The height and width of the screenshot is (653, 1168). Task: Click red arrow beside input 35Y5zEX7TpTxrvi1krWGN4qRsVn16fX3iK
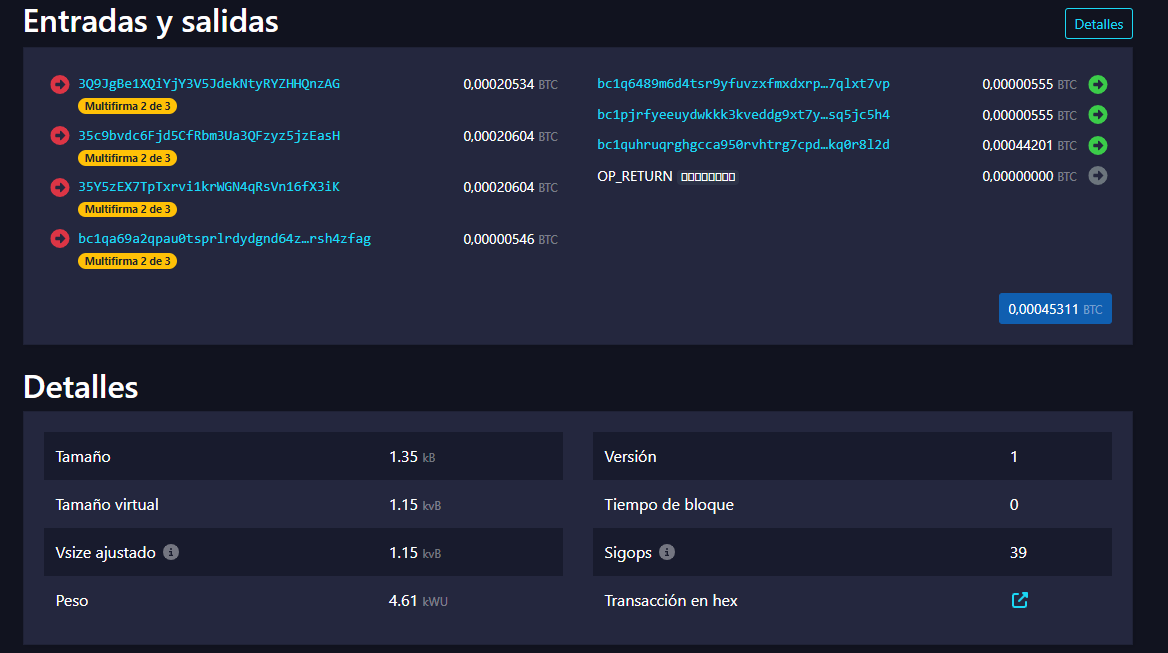(59, 187)
